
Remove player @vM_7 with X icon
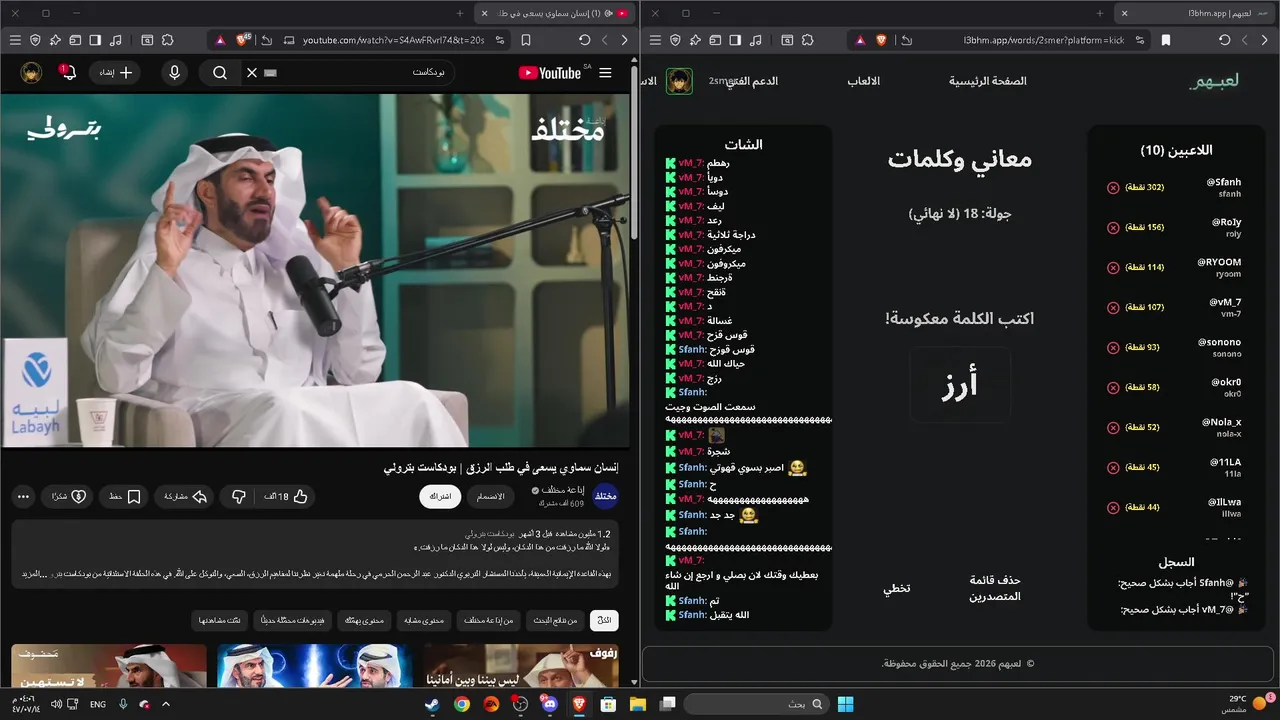(x=1113, y=308)
